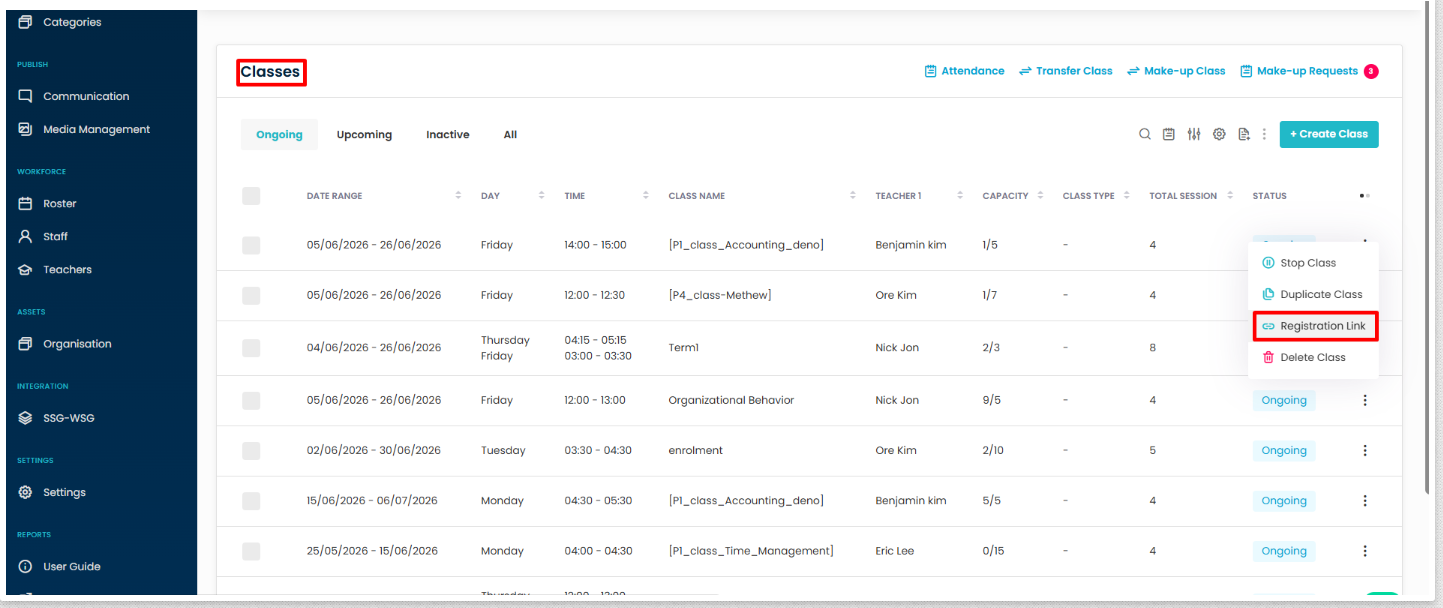Open the SSG-WSG layers icon
The height and width of the screenshot is (608, 1443).
point(25,418)
